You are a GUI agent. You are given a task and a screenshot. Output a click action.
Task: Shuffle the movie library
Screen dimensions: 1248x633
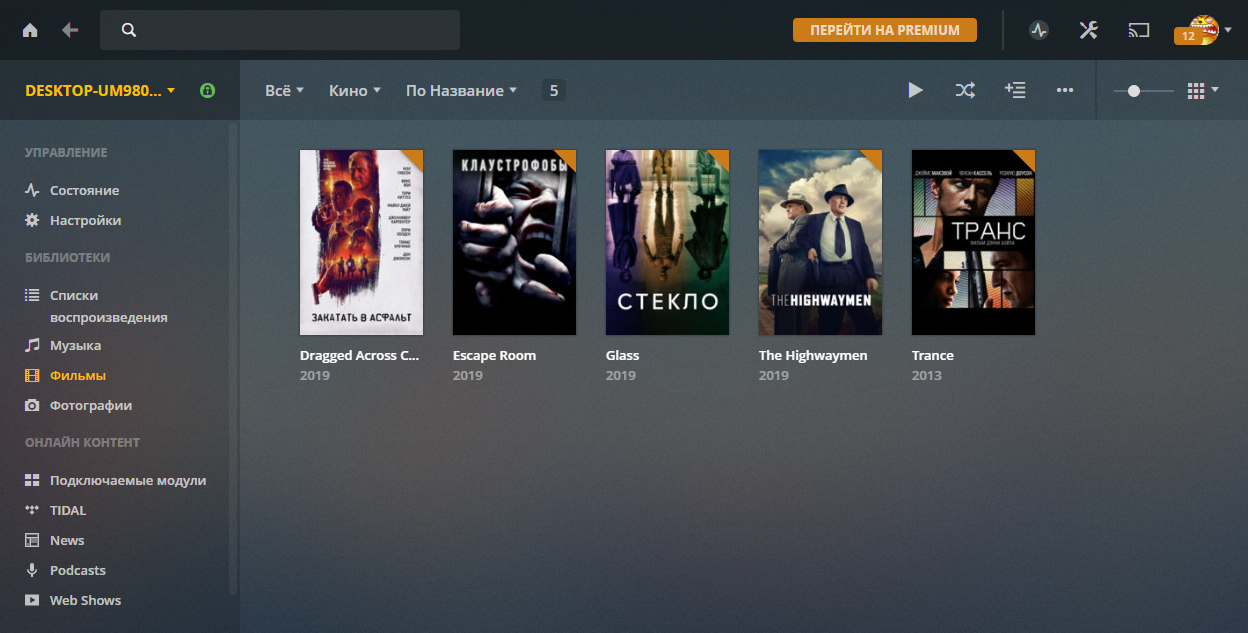[965, 90]
